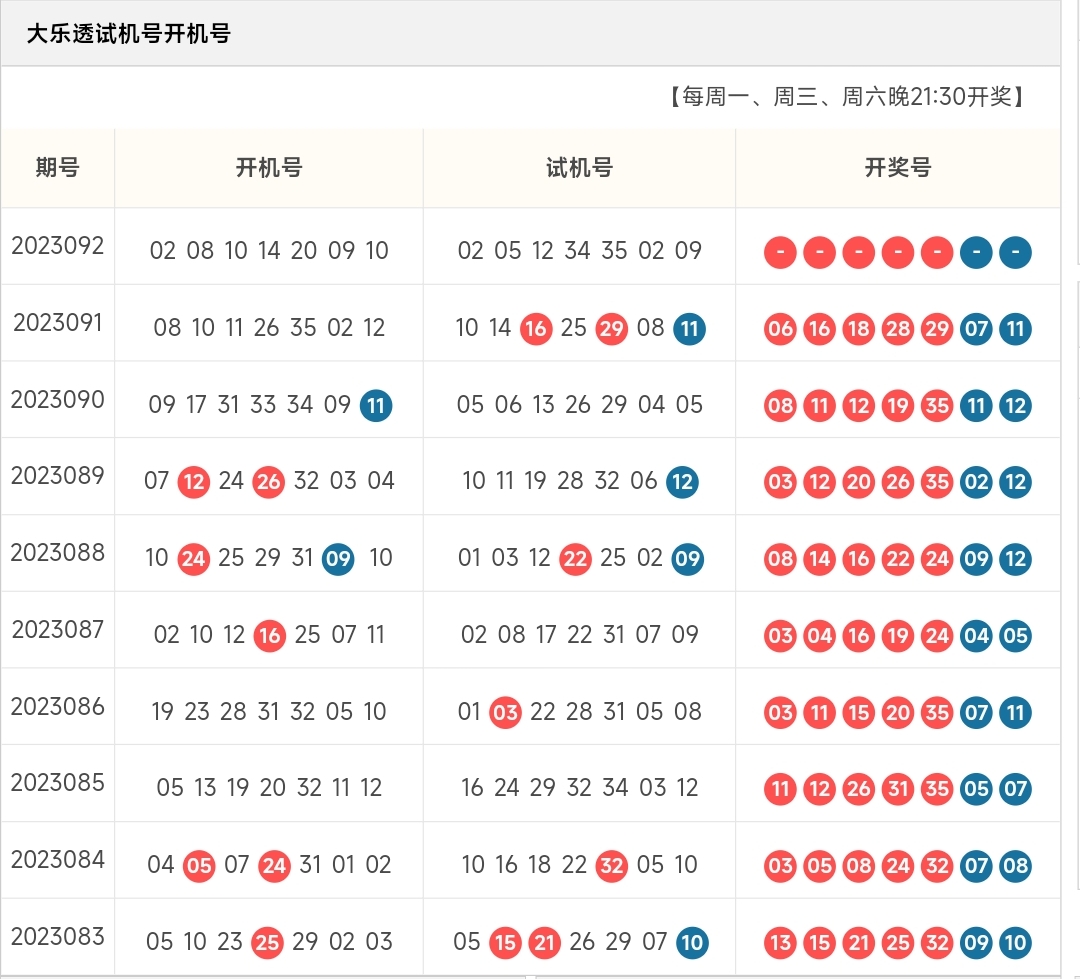This screenshot has width=1080, height=979.
Task: Click red ball 08 in 2023090 开奖号
Action: click(x=780, y=406)
